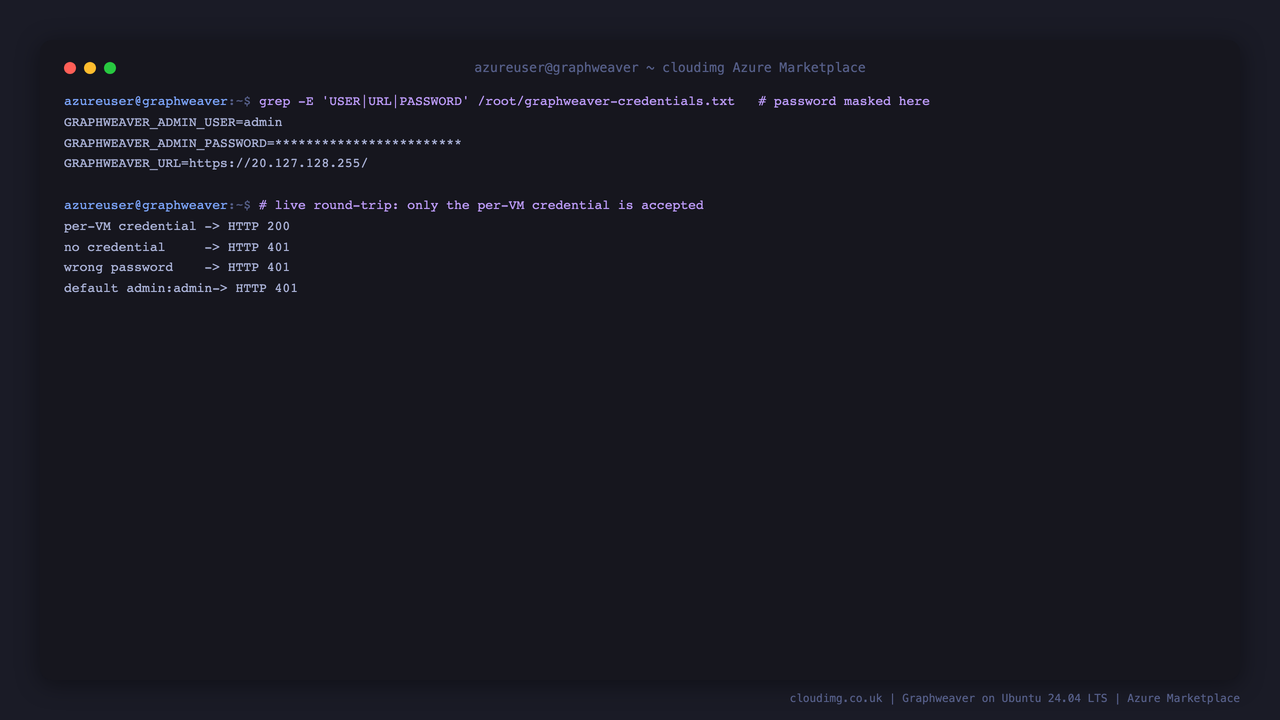Click the red close window dot
The image size is (1280, 720).
pyautogui.click(x=70, y=68)
